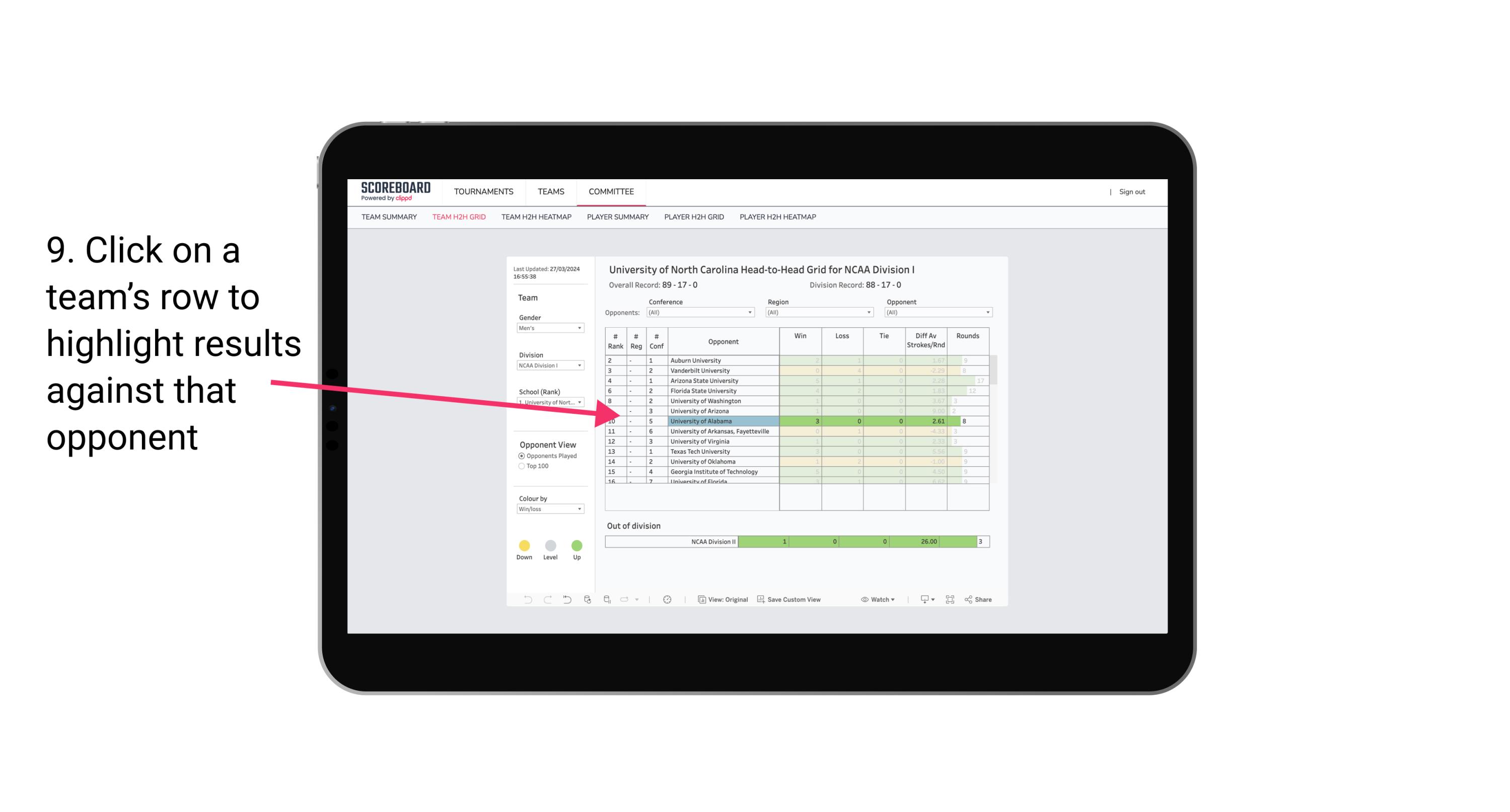
Task: Select University of Alabama highlighted row
Action: [x=795, y=421]
